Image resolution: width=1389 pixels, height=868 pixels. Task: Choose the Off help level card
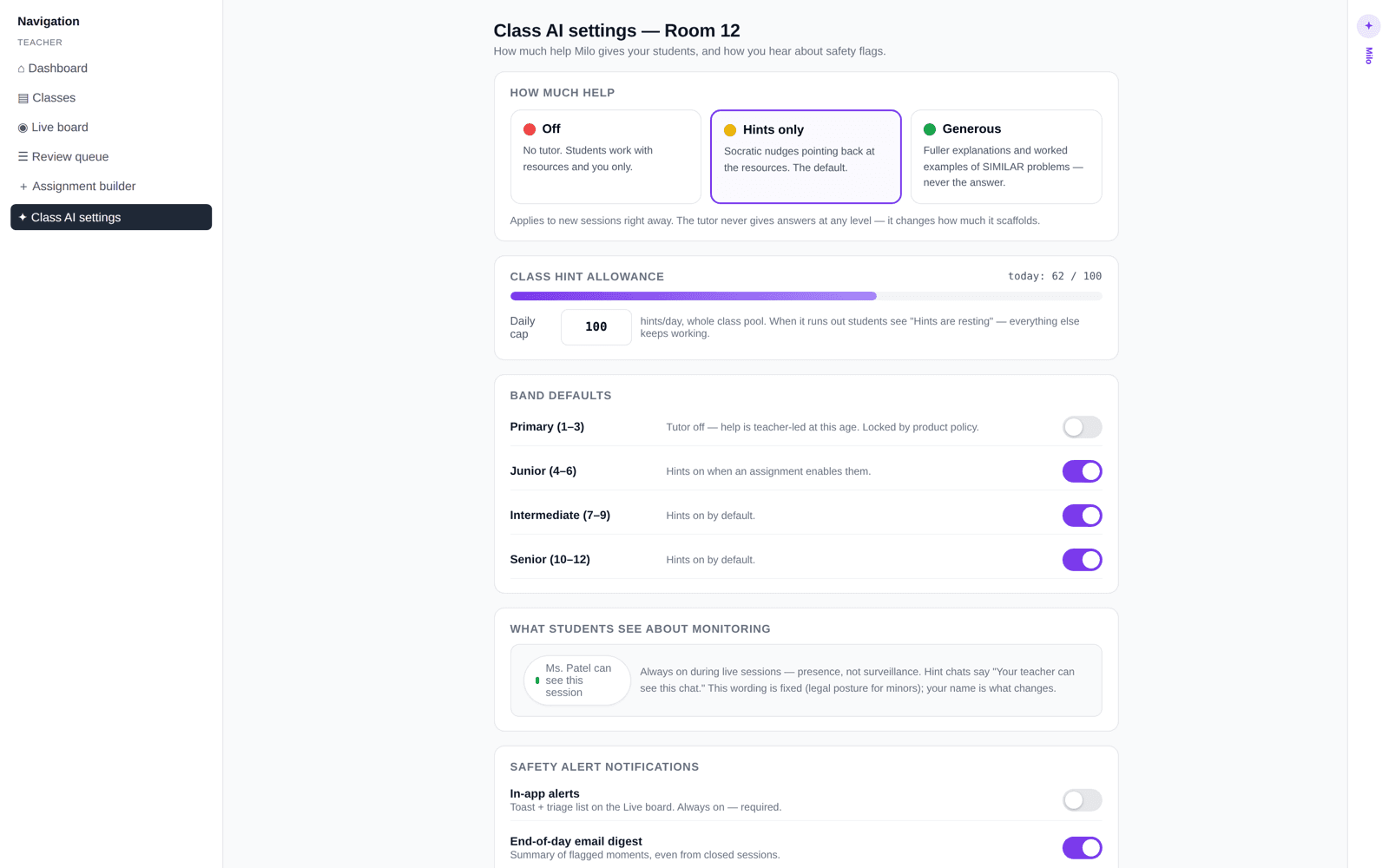(606, 156)
